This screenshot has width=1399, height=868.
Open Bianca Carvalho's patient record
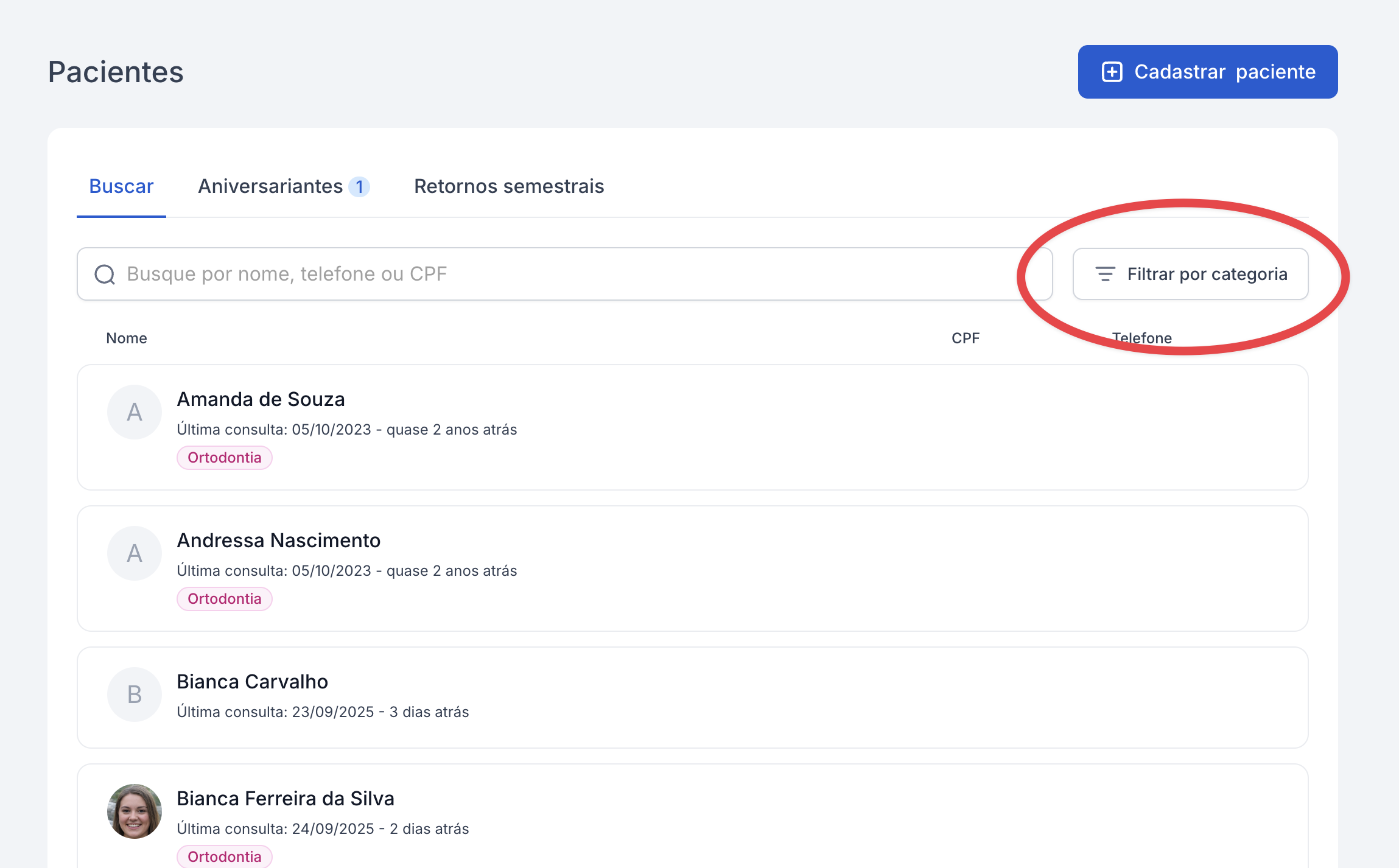tap(253, 682)
